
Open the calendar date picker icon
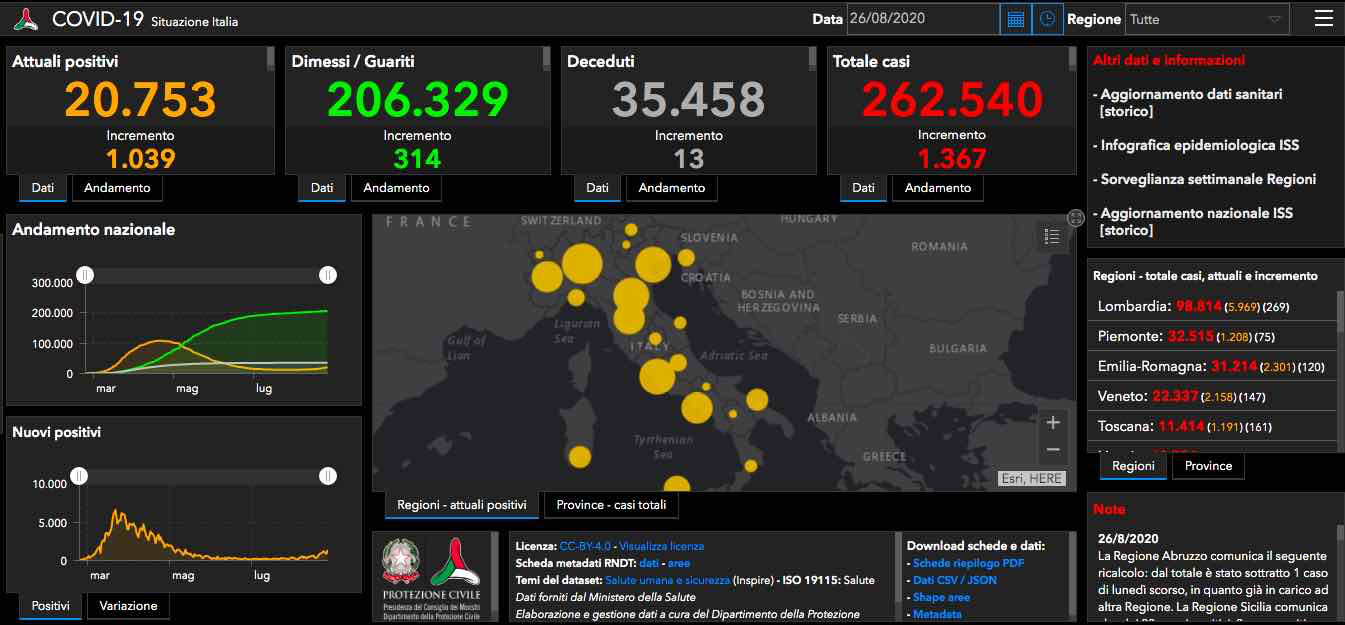[1015, 19]
